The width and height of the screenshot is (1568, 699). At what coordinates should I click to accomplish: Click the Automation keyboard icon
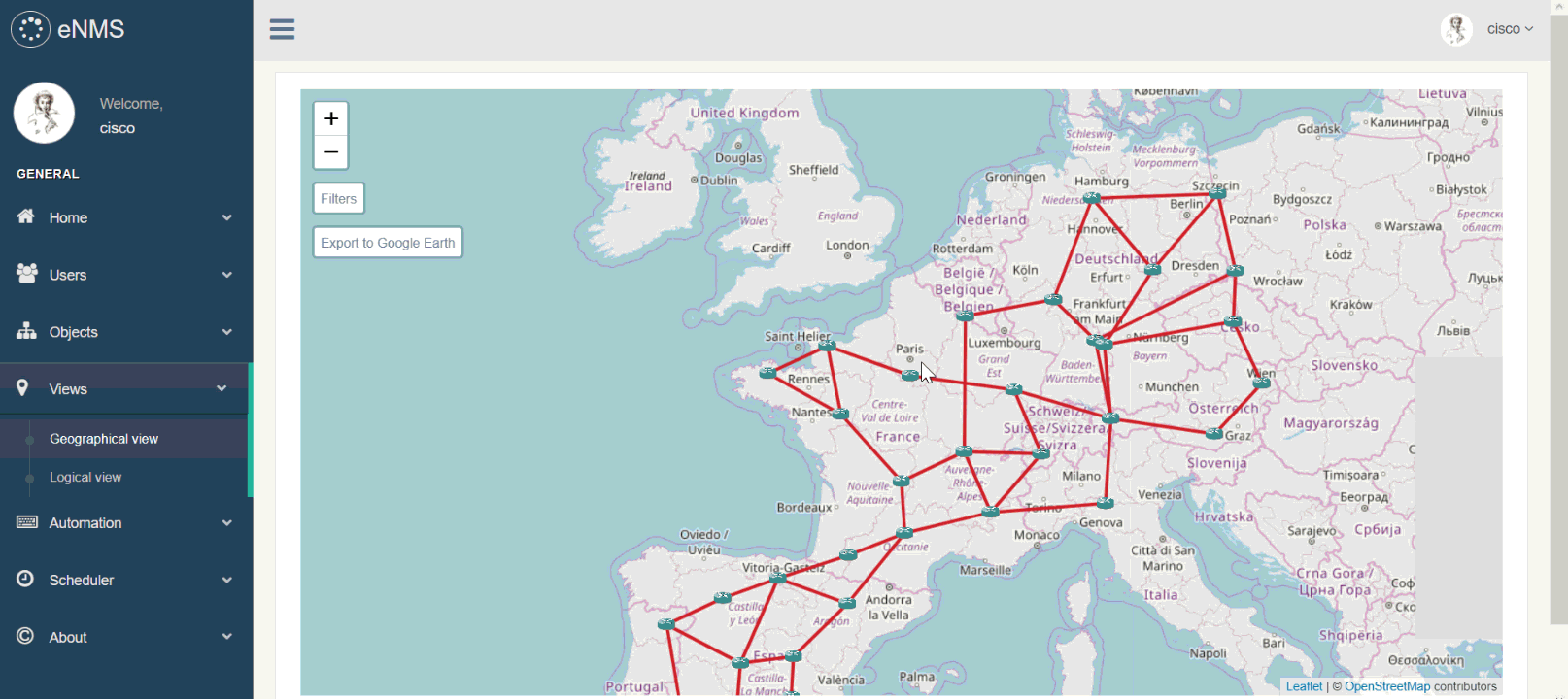click(26, 522)
